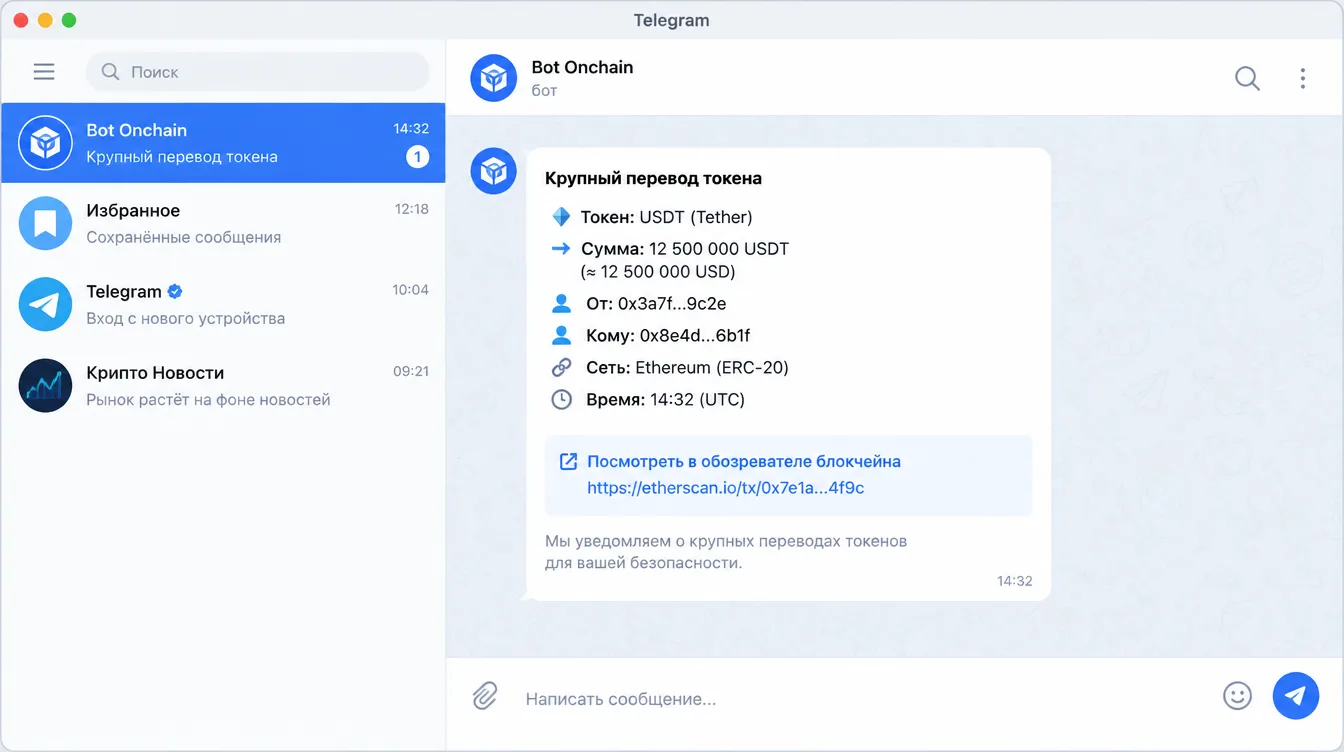Click the chain link icon next to Сеть
Viewport: 1344px width, 752px height.
(x=562, y=367)
